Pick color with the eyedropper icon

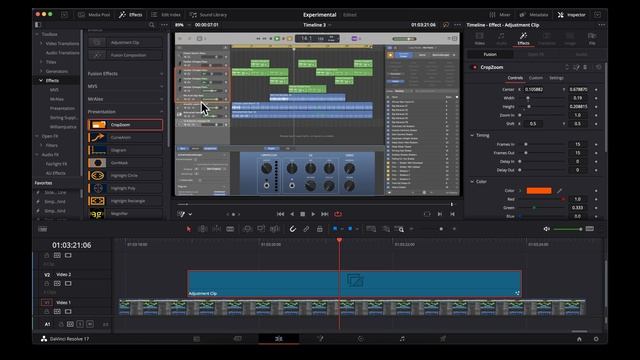(559, 191)
